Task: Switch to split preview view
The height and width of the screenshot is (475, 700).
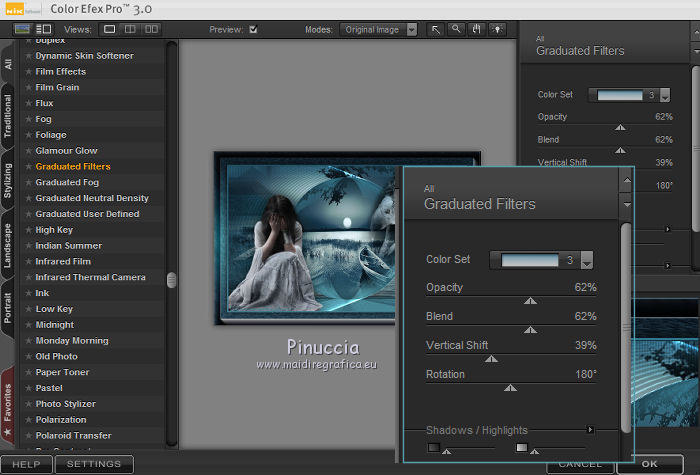Action: pyautogui.click(x=131, y=30)
